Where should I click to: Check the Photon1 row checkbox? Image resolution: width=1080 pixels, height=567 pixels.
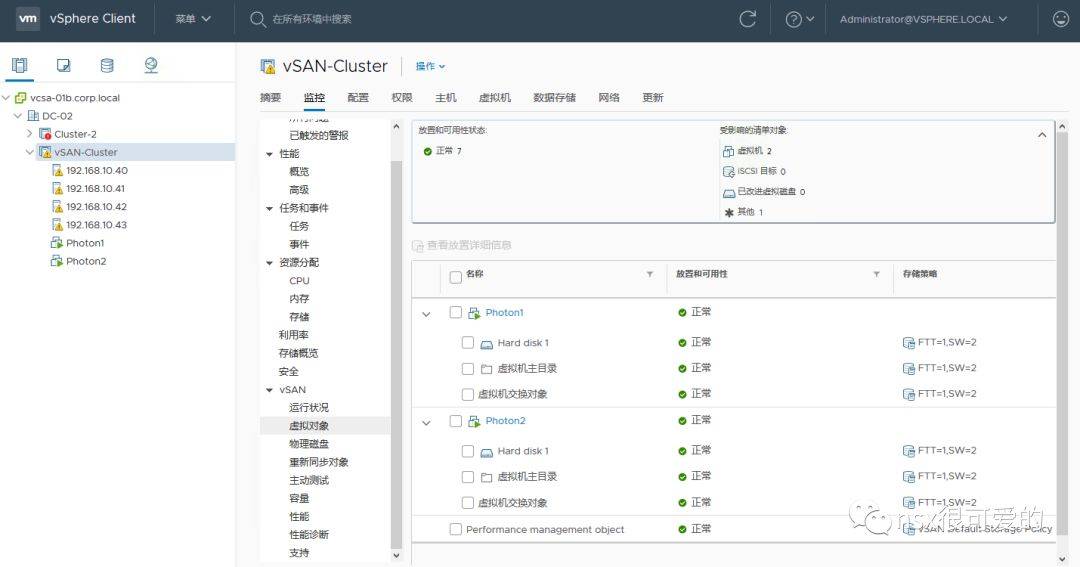pos(456,313)
